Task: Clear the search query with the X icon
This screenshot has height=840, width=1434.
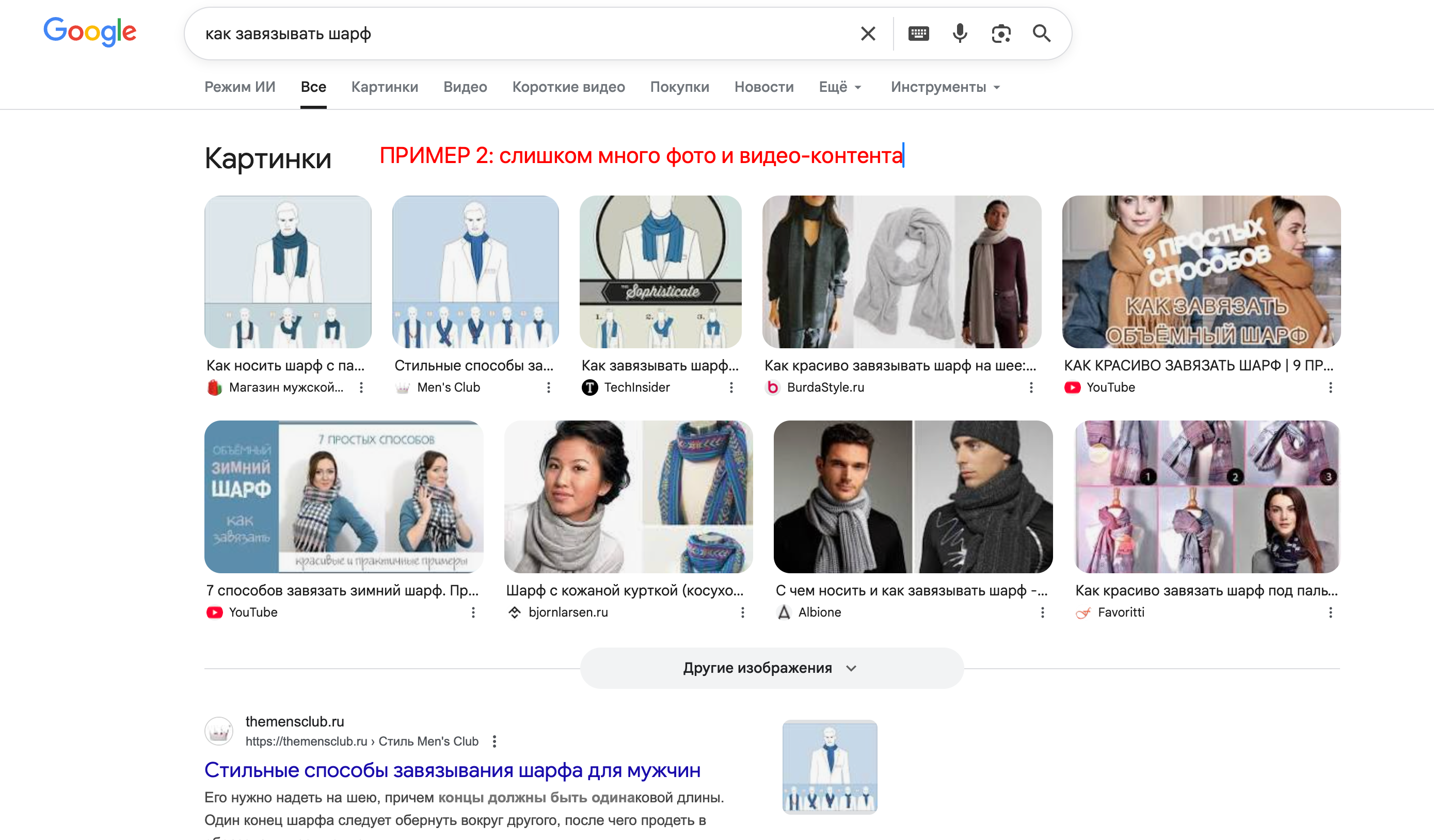Action: [x=868, y=34]
